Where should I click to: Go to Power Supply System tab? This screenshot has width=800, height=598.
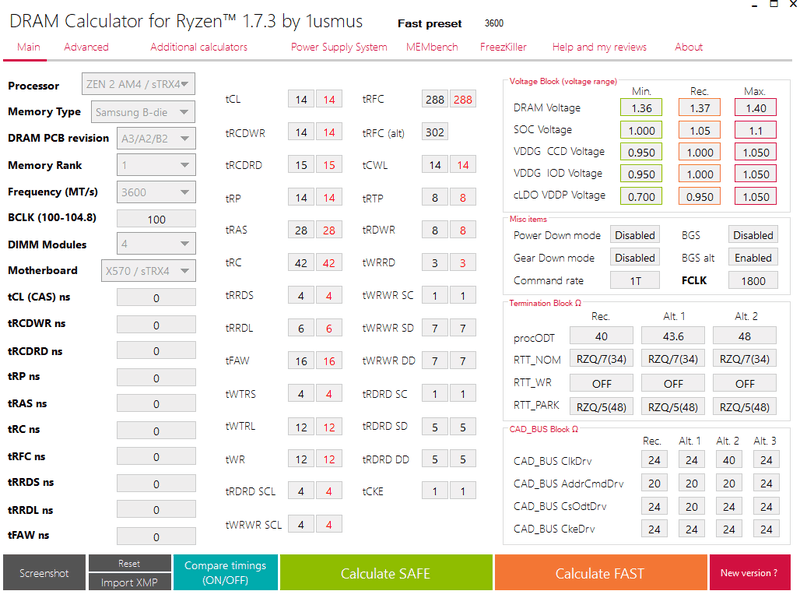[x=339, y=47]
